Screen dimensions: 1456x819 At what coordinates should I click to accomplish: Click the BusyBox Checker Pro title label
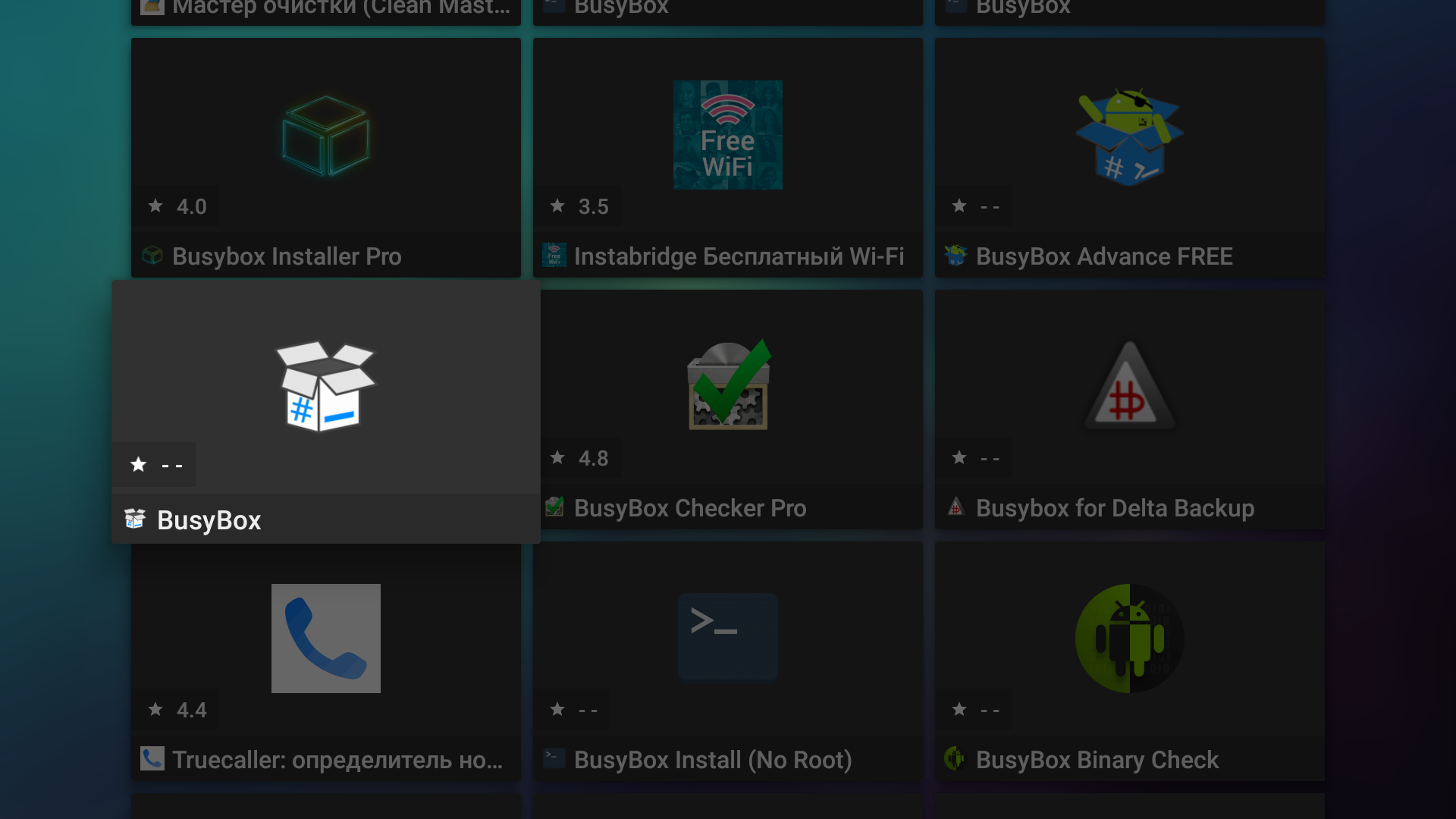690,508
